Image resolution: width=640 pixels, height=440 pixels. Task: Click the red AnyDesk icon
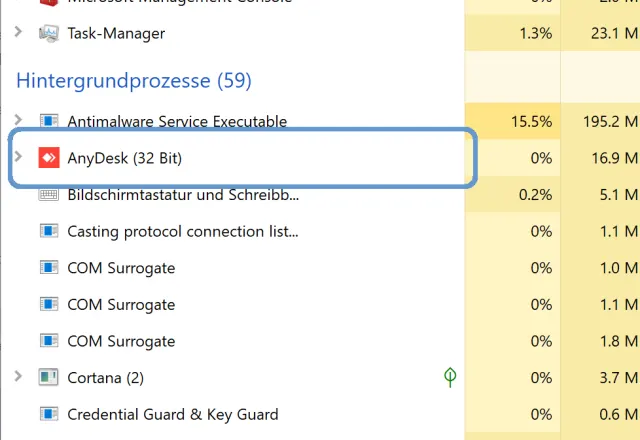coord(49,158)
